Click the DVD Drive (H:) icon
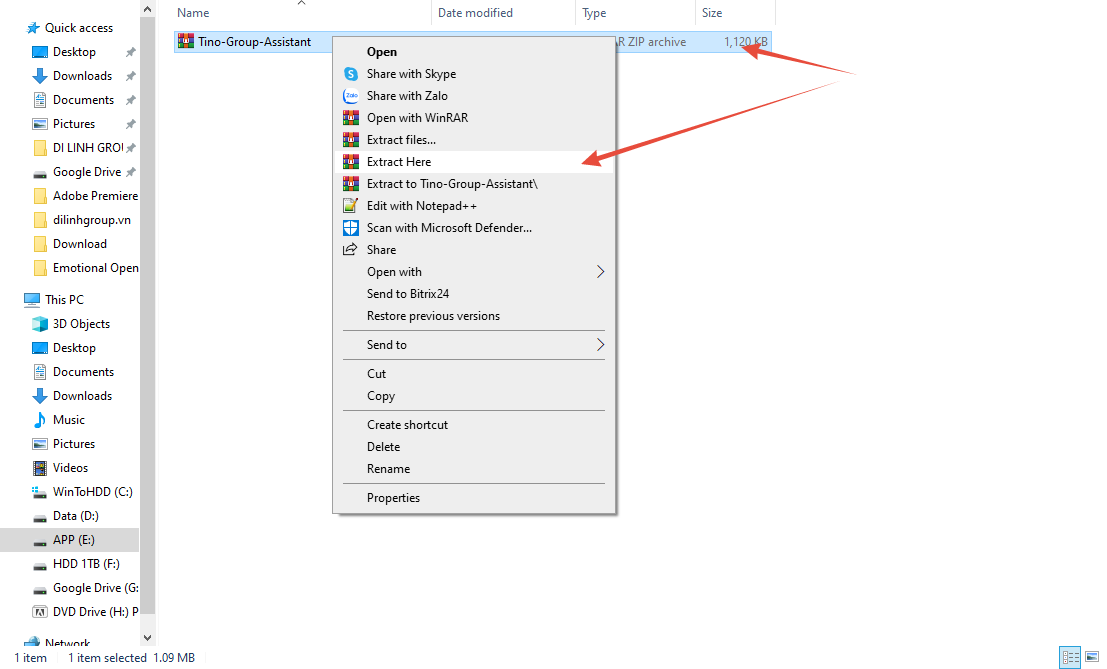Image resolution: width=1107 pixels, height=669 pixels. [x=40, y=612]
